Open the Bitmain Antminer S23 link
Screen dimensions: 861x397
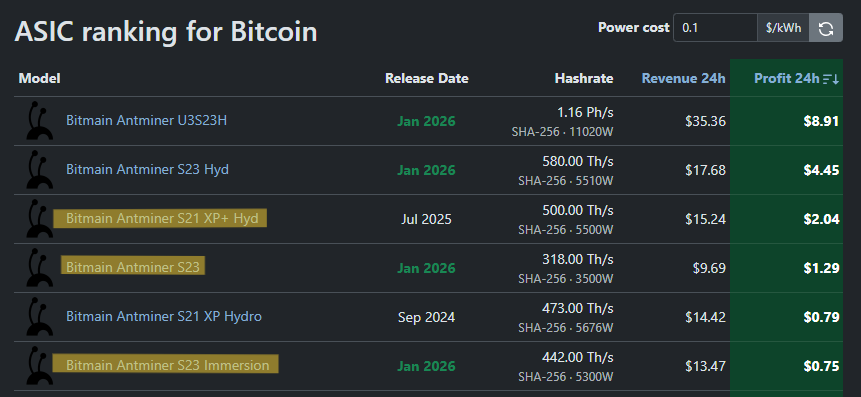[x=132, y=267]
